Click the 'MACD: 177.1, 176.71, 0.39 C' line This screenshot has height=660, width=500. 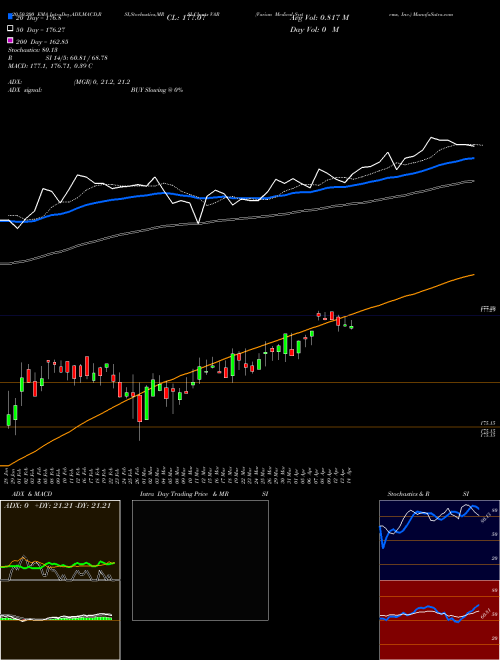(51, 66)
